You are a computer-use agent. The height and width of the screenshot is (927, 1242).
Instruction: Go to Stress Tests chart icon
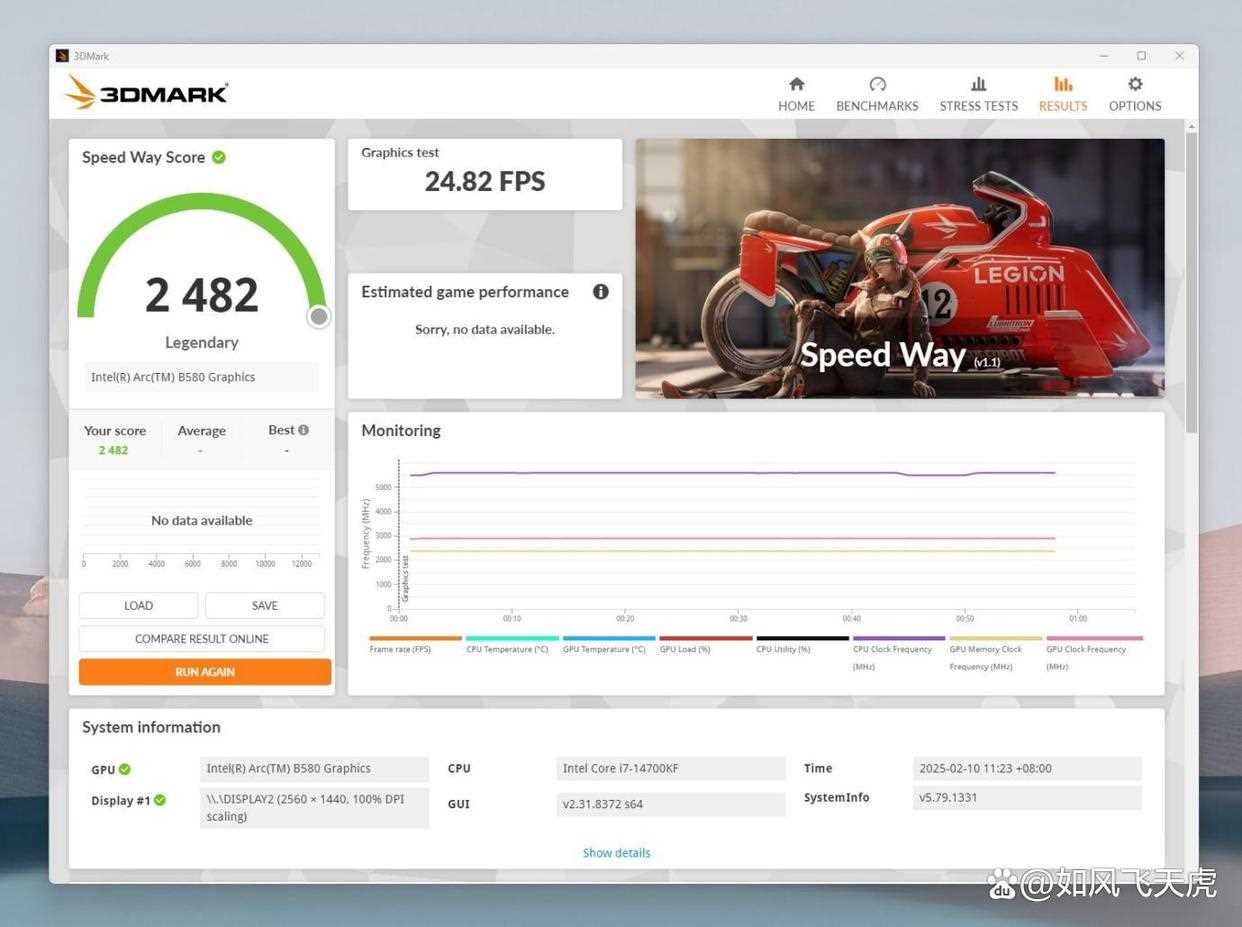(978, 85)
